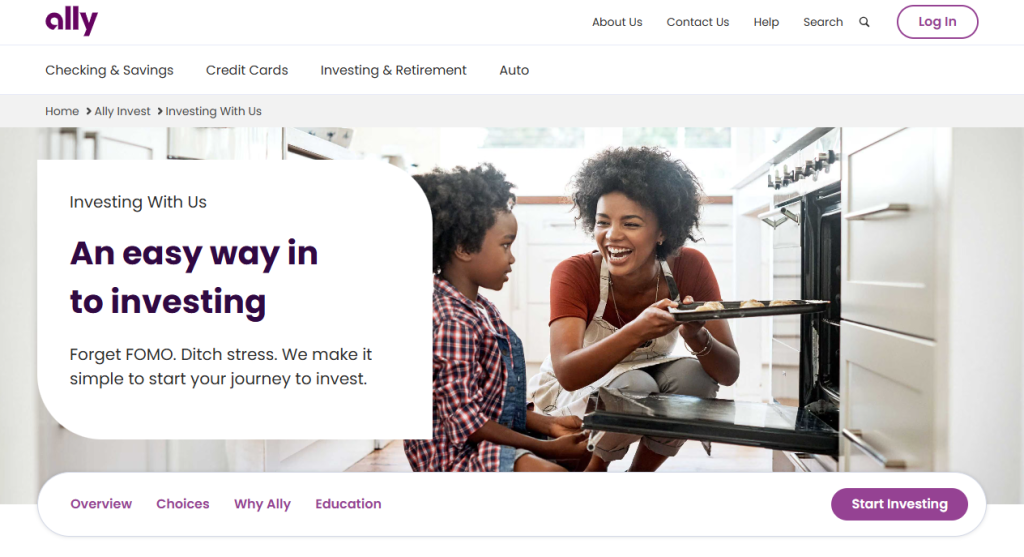Select the Auto menu item
The image size is (1024, 557).
[x=514, y=70]
